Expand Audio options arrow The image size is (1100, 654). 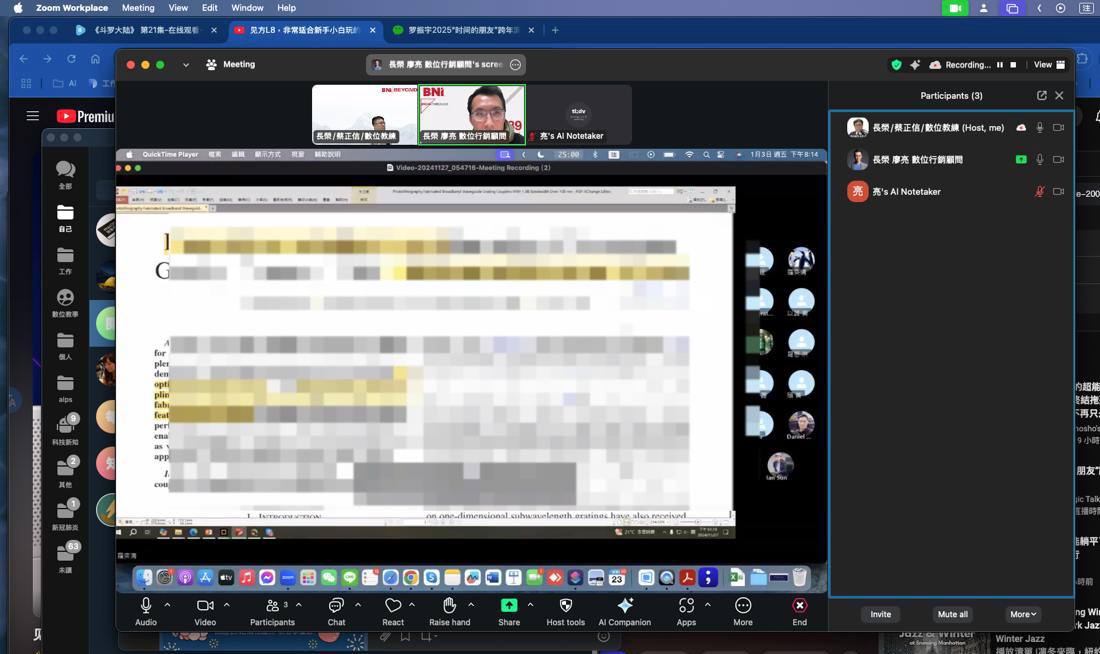pyautogui.click(x=167, y=604)
